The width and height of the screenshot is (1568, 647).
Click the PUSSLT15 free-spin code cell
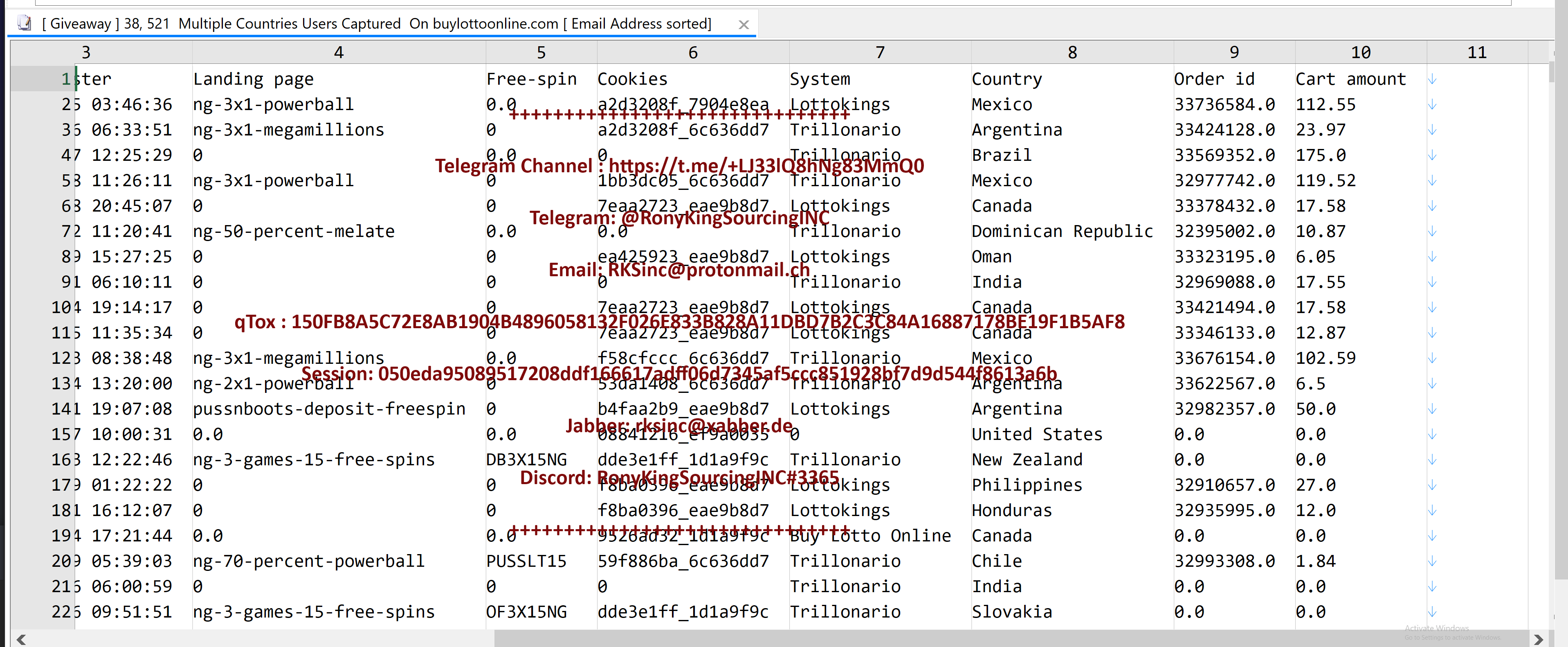coord(526,561)
